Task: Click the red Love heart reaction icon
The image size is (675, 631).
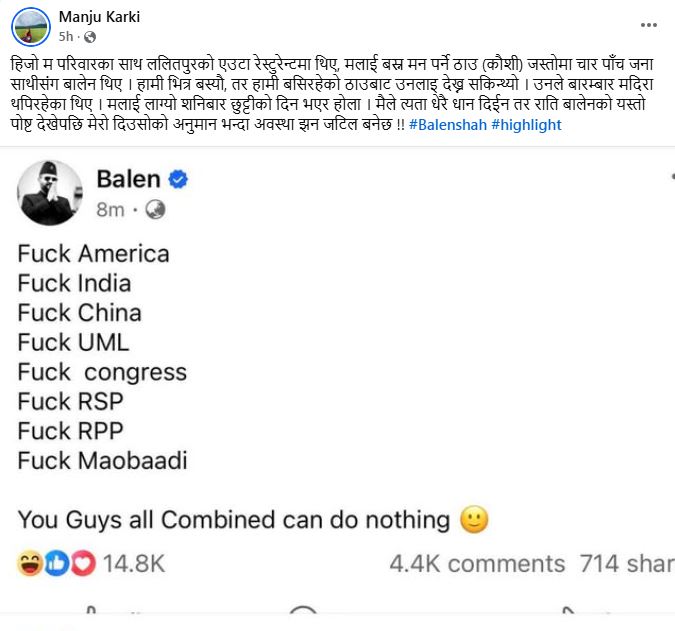Action: [82, 564]
